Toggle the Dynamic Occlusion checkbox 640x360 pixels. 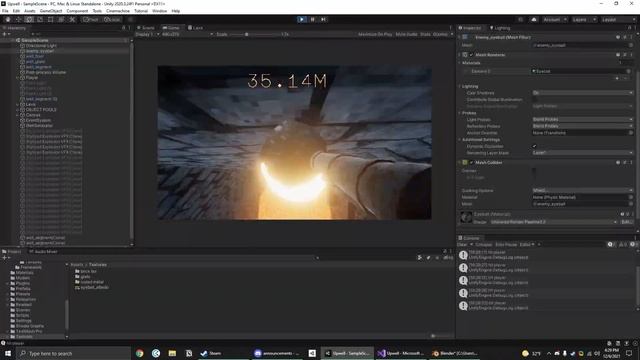point(534,146)
